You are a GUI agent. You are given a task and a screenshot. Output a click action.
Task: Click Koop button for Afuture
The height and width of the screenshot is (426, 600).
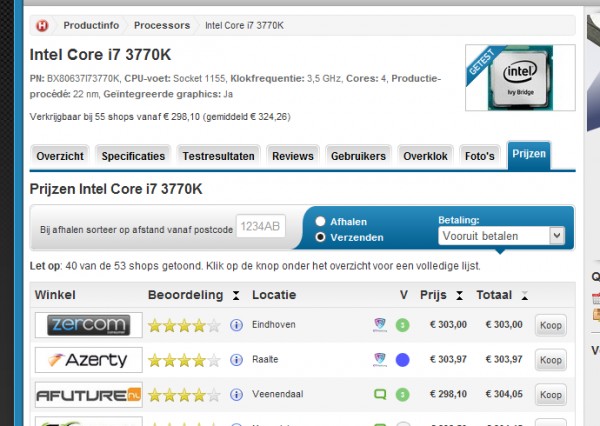point(551,395)
